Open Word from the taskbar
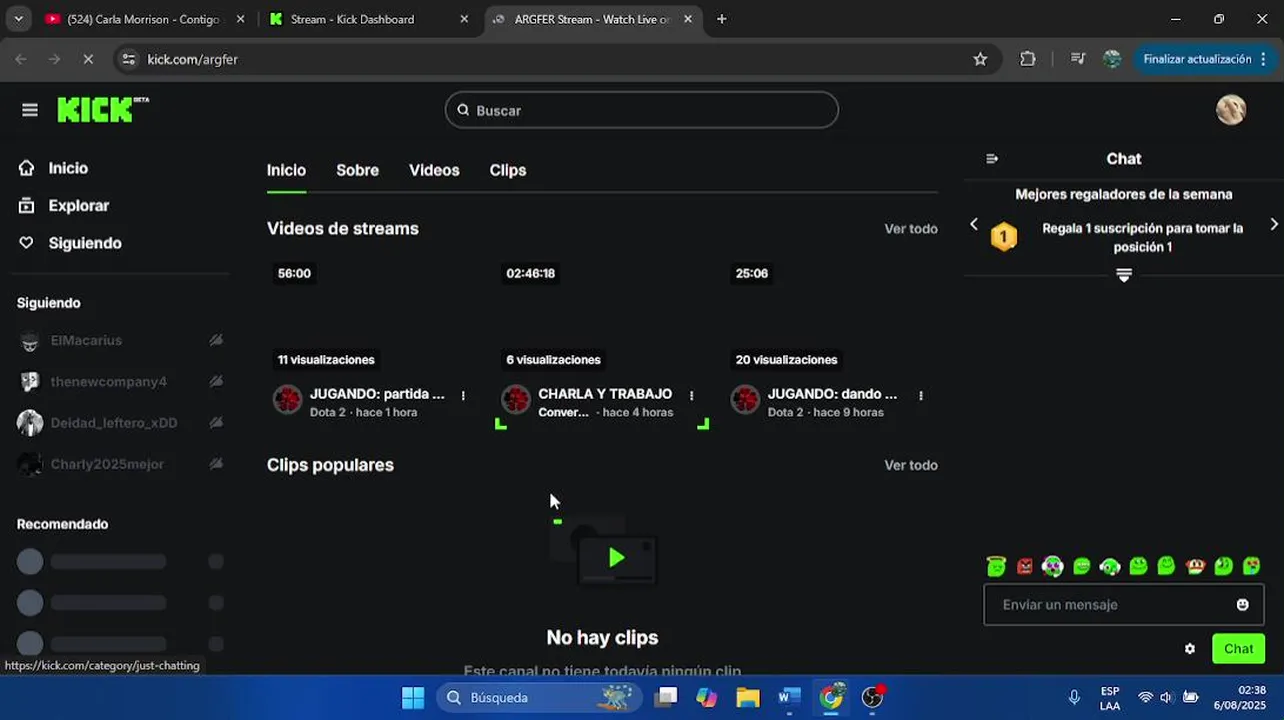The image size is (1284, 720). (789, 697)
